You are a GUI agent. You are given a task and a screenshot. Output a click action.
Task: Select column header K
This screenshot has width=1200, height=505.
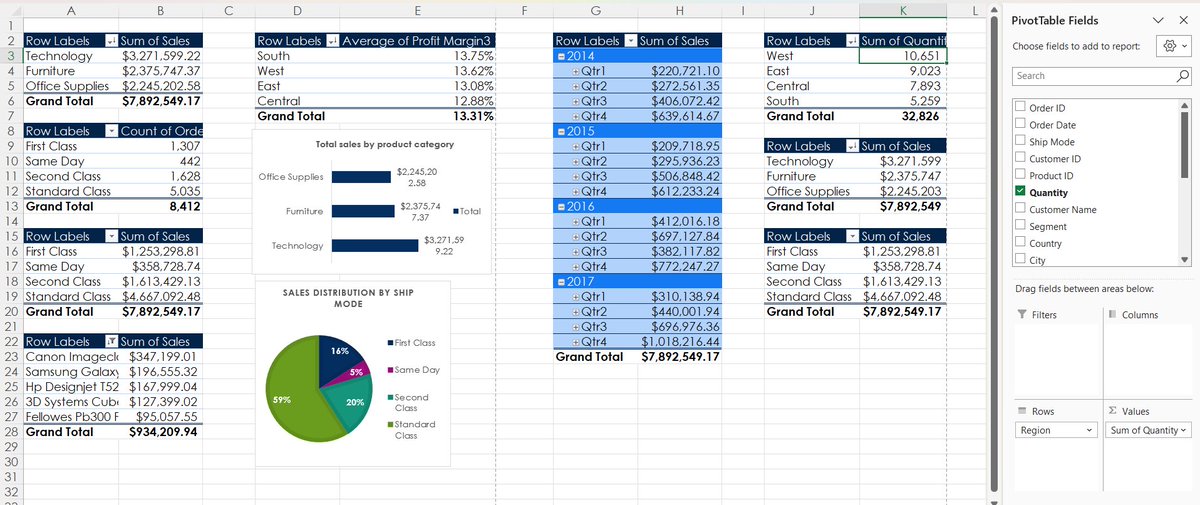903,11
